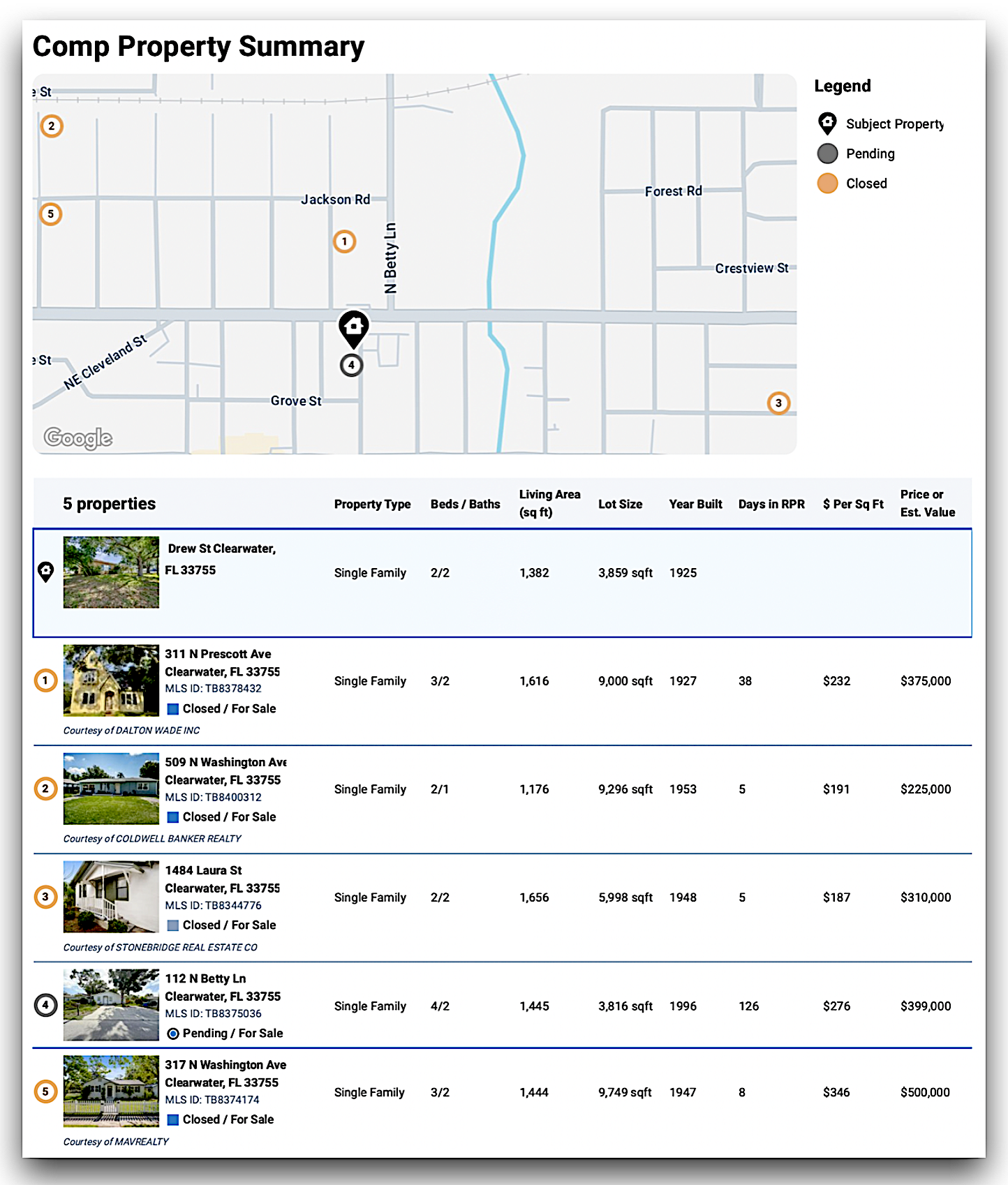Click the $375,000 price value

(x=926, y=680)
